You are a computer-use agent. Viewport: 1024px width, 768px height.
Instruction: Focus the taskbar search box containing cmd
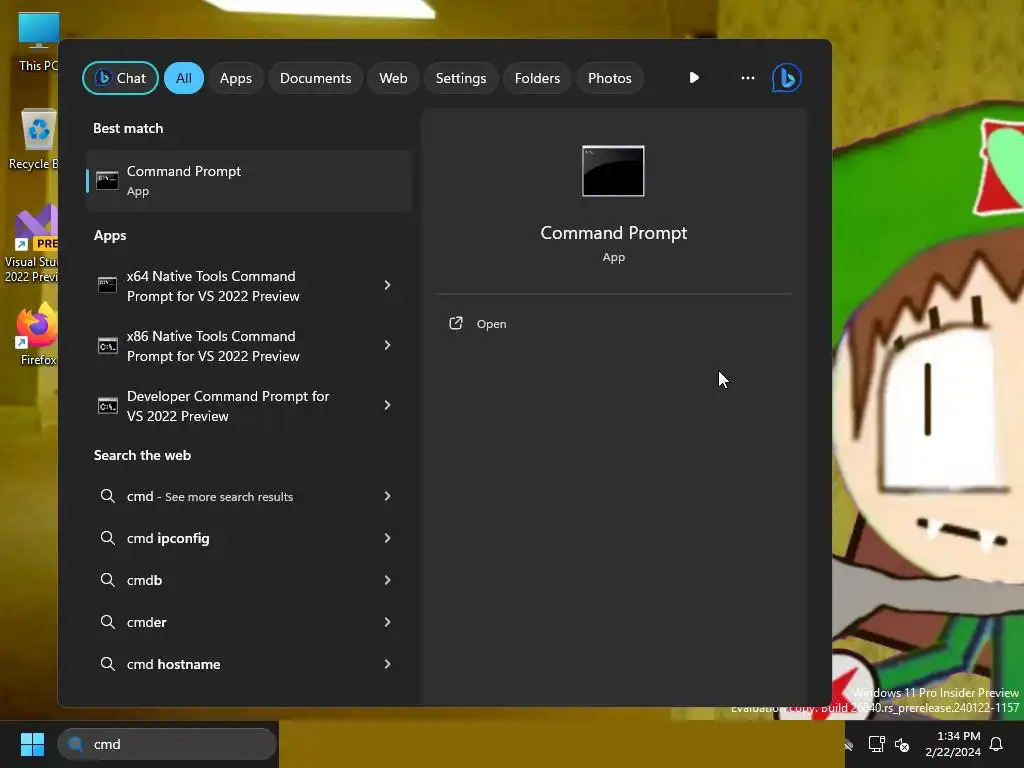pyautogui.click(x=168, y=744)
